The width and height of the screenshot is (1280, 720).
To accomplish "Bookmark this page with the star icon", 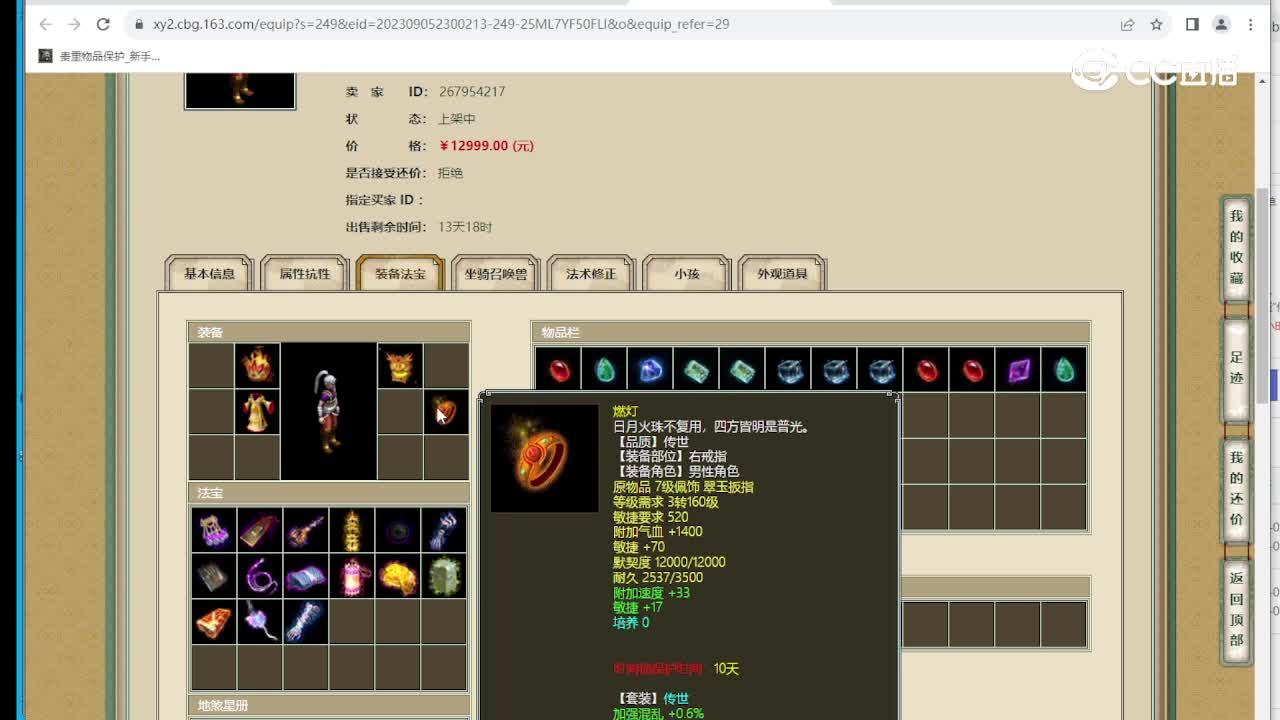I will coord(1156,24).
